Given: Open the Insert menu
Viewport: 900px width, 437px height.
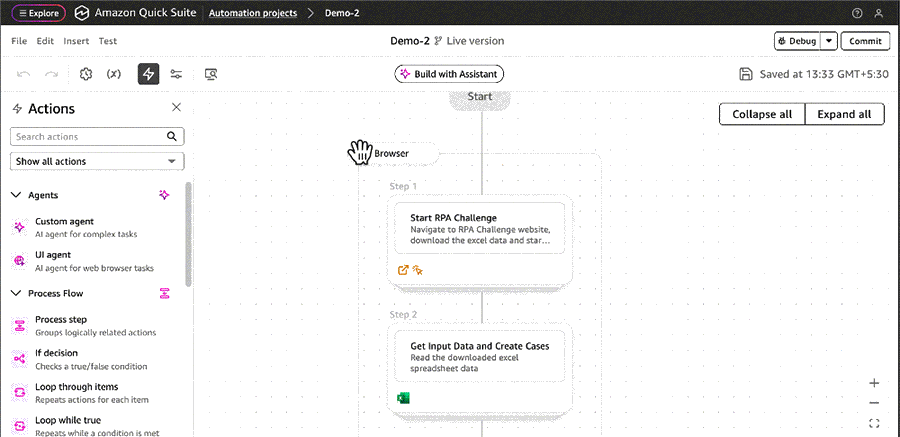Looking at the screenshot, I should [76, 41].
